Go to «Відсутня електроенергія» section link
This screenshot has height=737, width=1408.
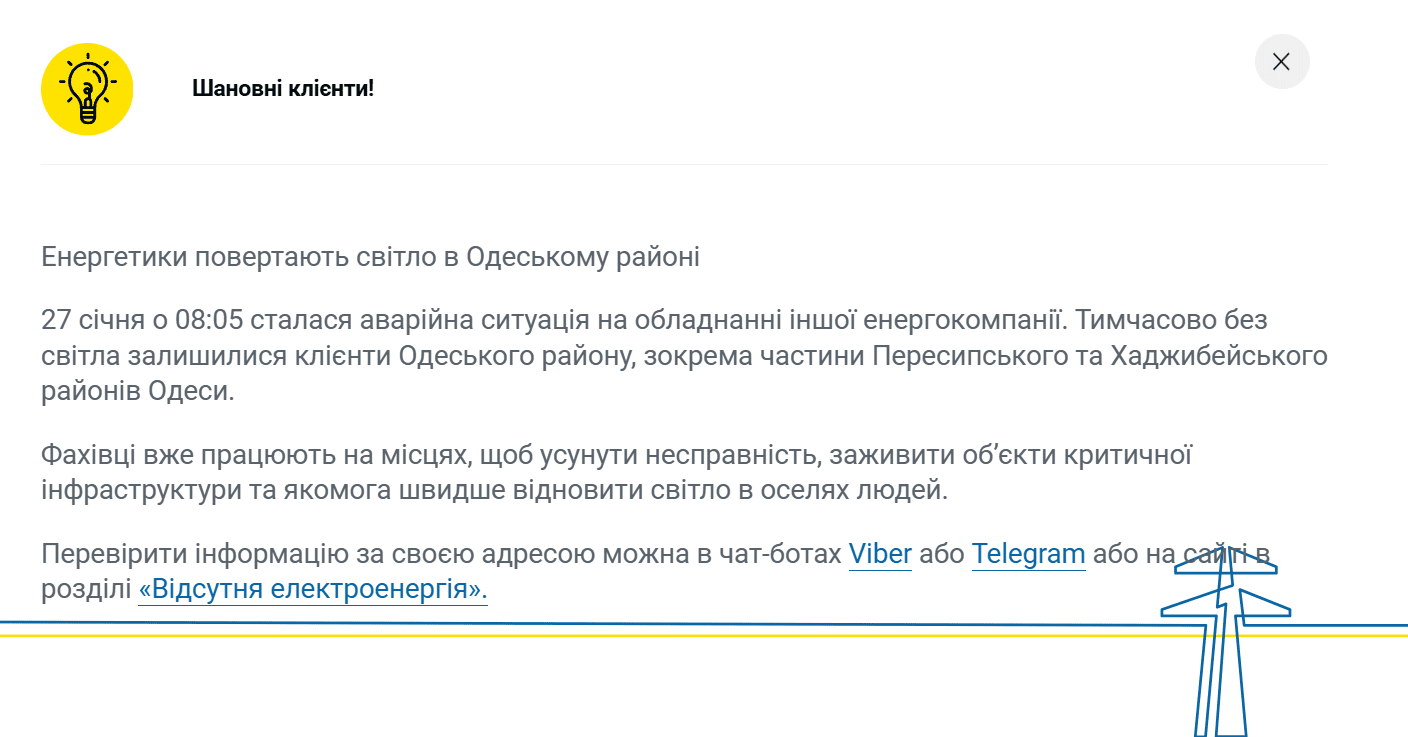312,589
